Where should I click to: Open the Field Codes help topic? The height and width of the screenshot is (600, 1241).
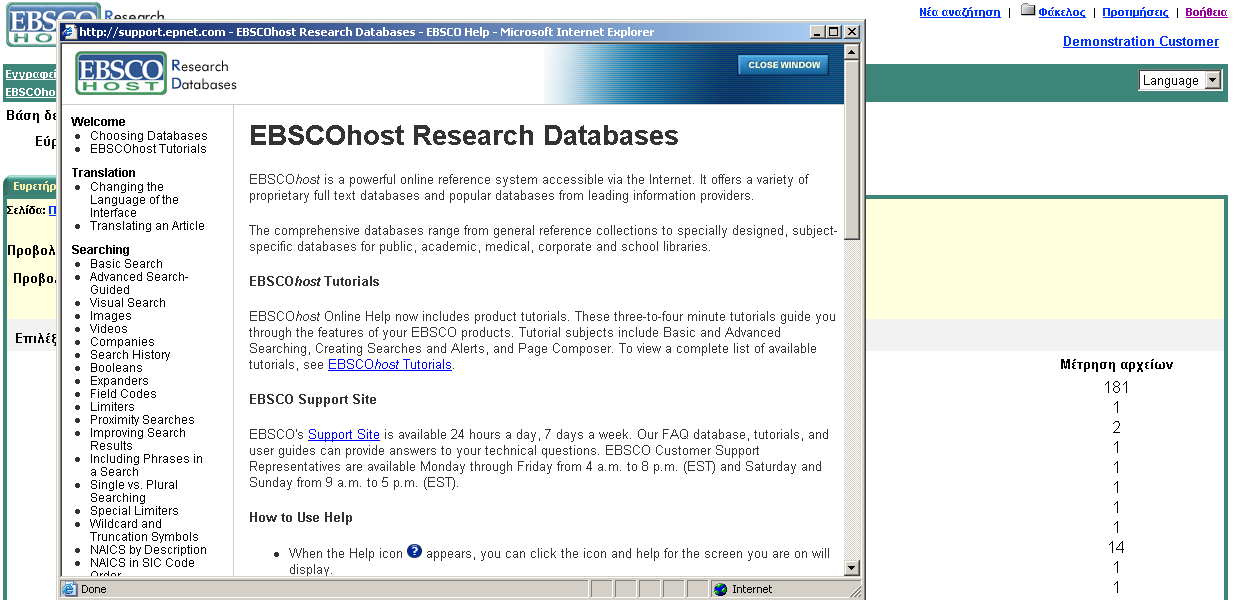click(x=123, y=394)
